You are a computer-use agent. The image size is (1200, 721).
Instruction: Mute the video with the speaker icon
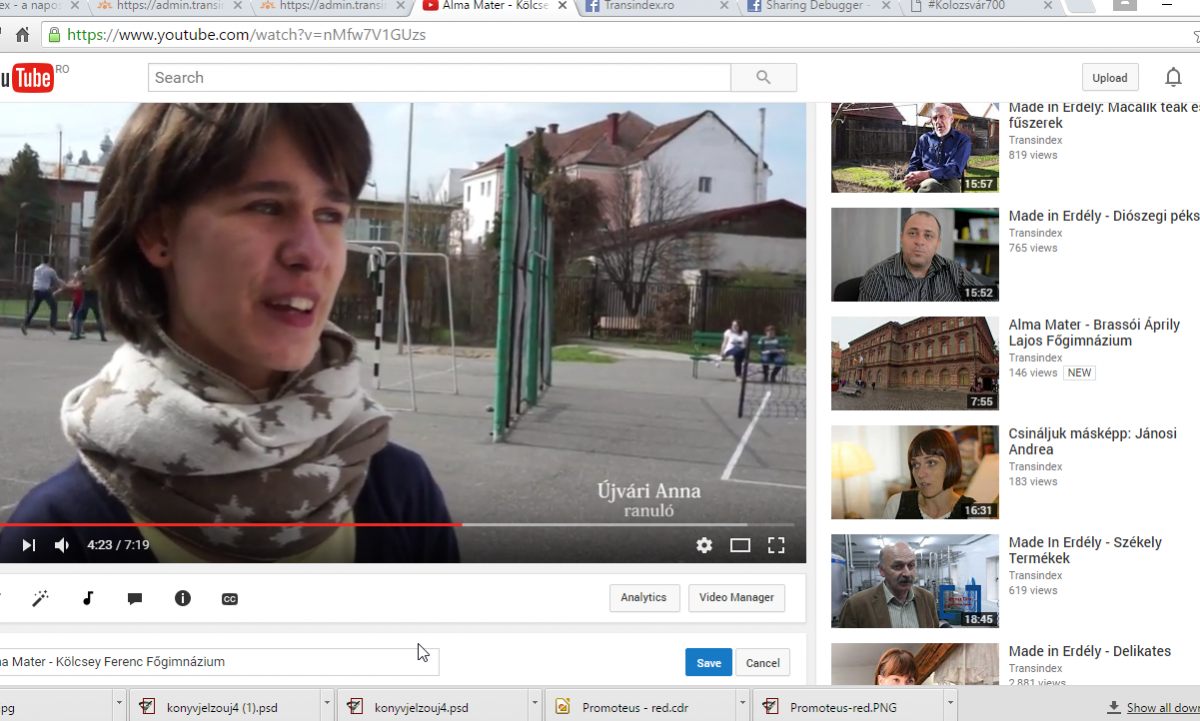pos(62,545)
